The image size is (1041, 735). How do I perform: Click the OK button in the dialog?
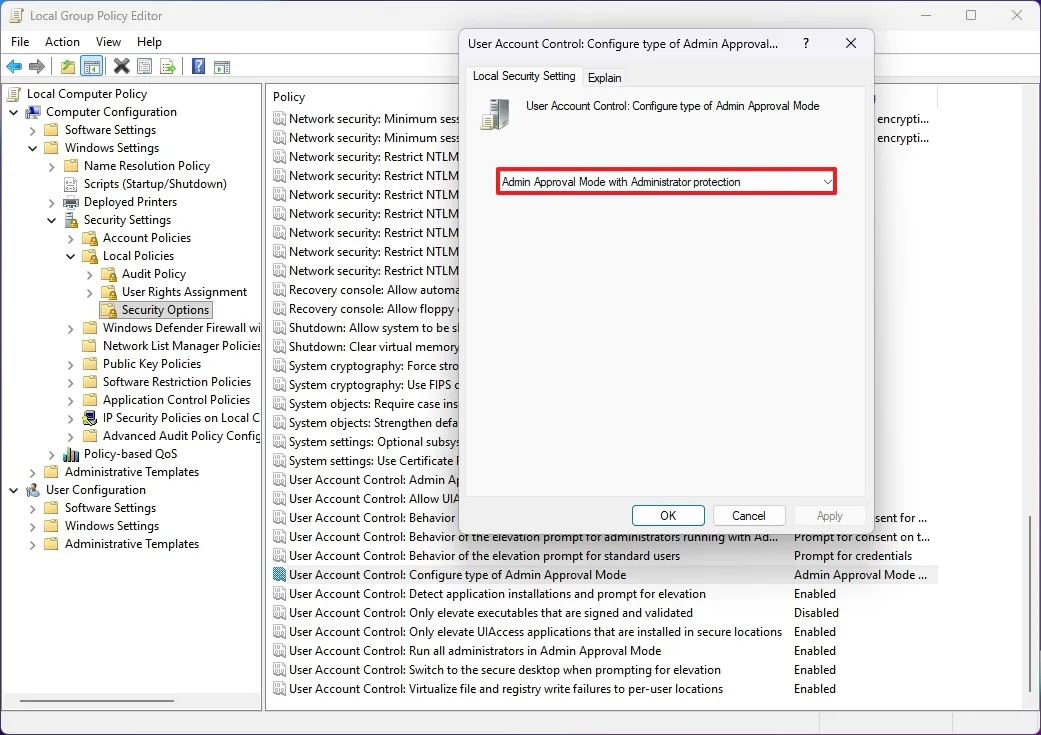pyautogui.click(x=668, y=515)
